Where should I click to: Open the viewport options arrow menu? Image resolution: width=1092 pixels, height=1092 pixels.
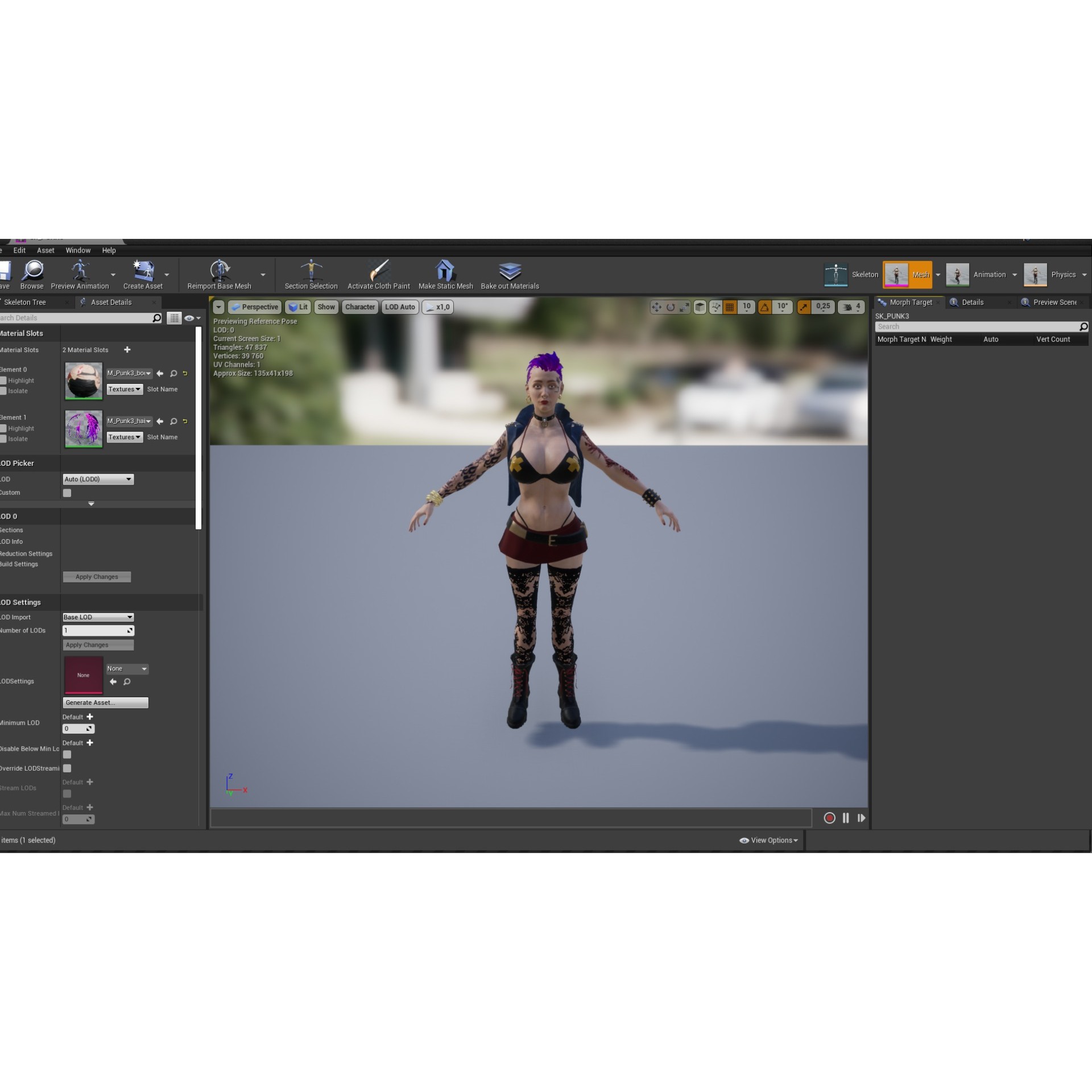click(x=218, y=307)
